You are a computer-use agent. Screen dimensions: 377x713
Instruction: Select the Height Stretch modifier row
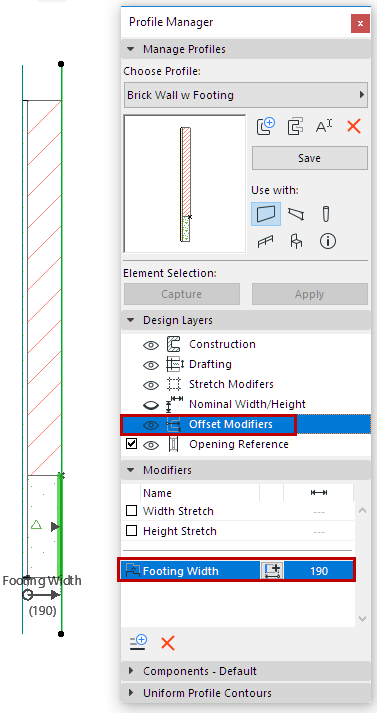point(237,531)
